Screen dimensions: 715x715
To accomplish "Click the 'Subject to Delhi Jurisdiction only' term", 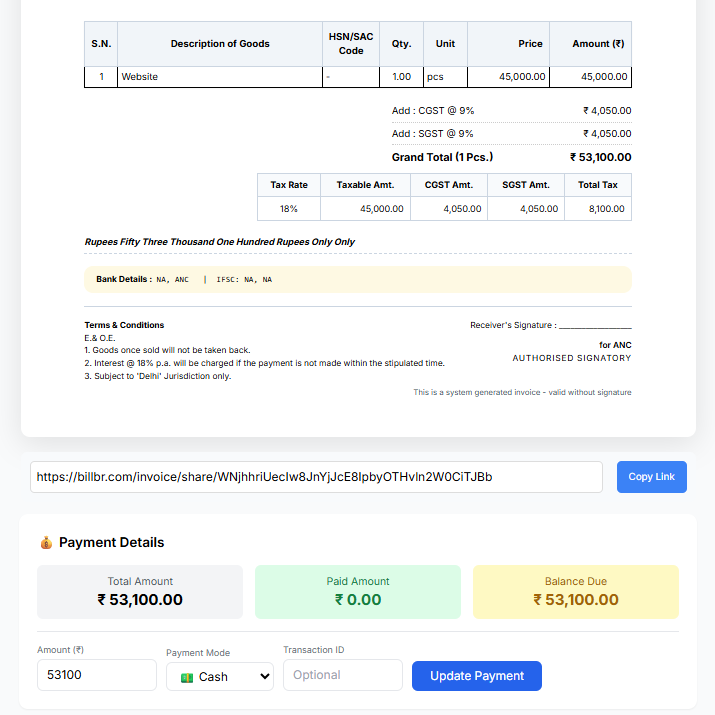I will [158, 376].
